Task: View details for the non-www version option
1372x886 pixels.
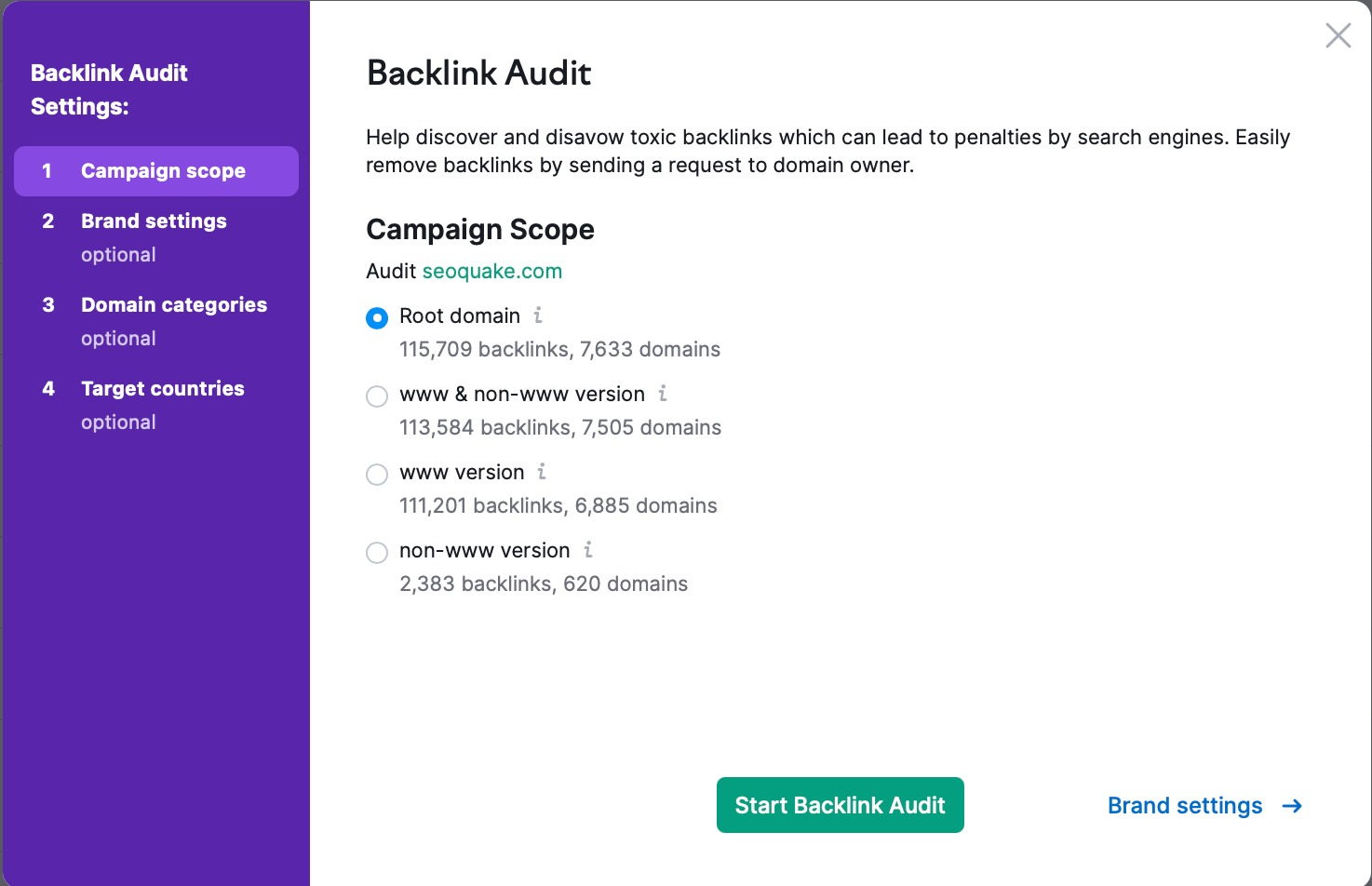Action: (x=587, y=551)
